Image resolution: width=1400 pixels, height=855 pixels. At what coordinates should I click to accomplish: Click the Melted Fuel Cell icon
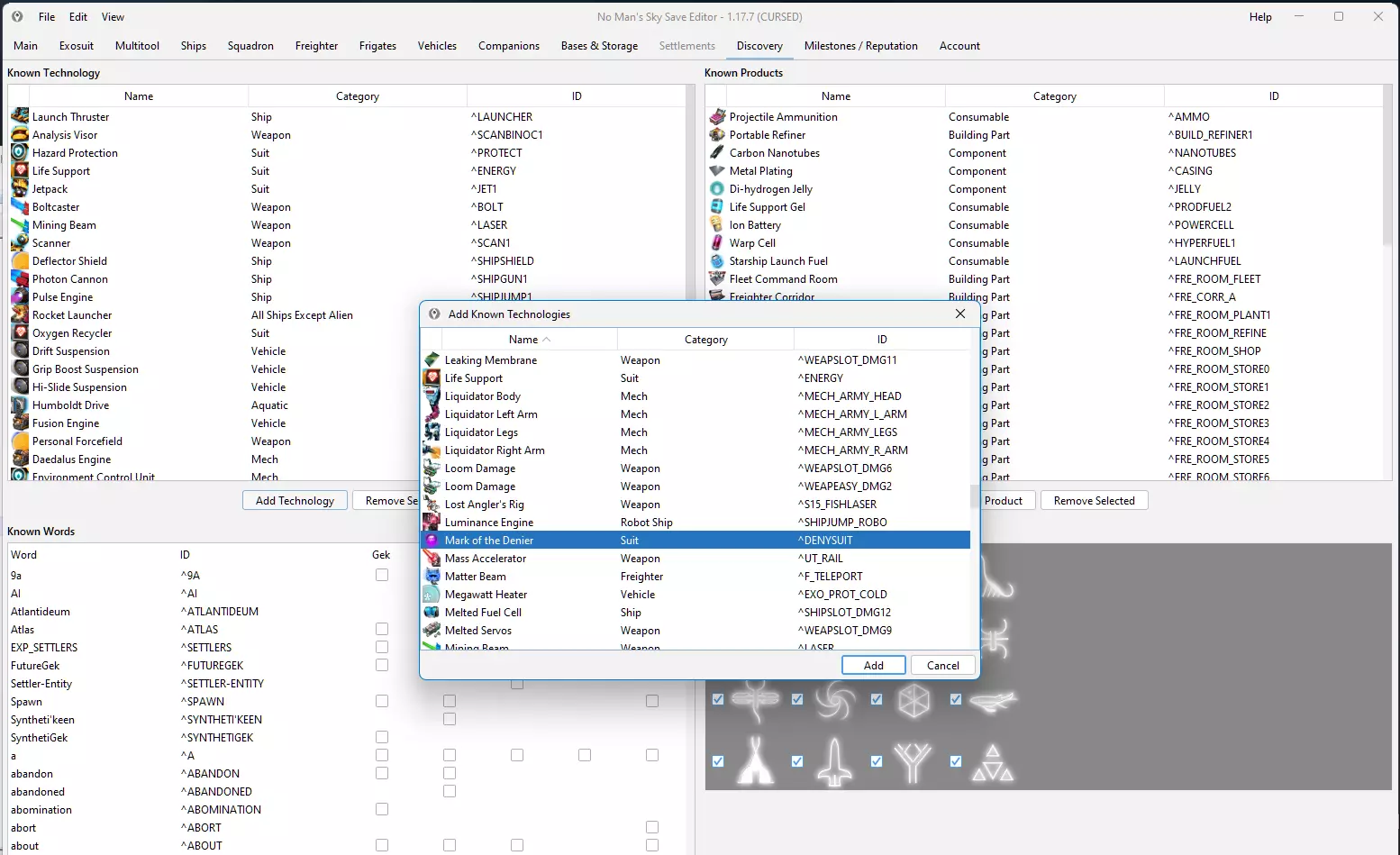pyautogui.click(x=432, y=613)
